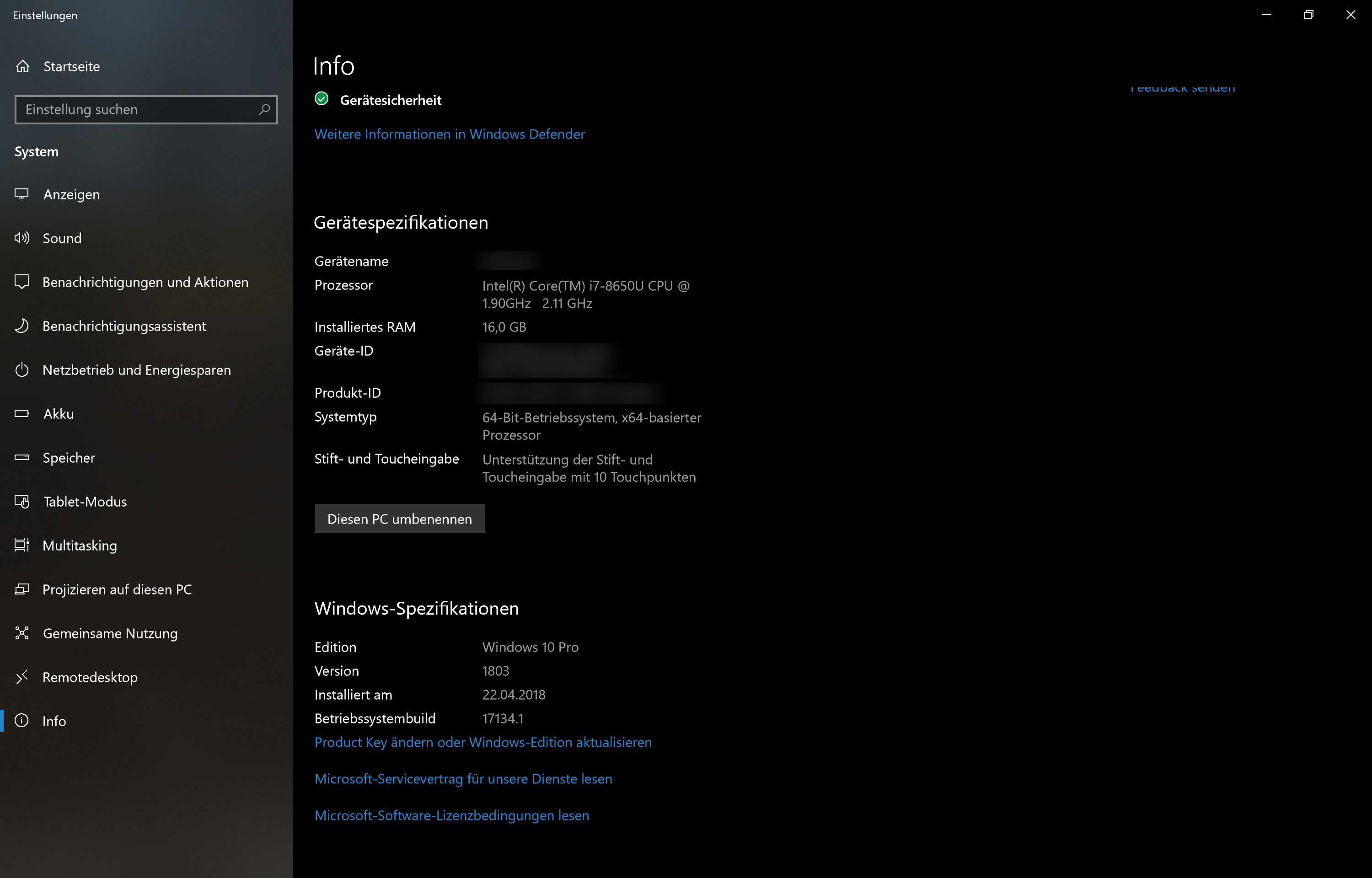Click the Akku battery icon
Viewport: 1372px width, 878px height.
tap(21, 413)
